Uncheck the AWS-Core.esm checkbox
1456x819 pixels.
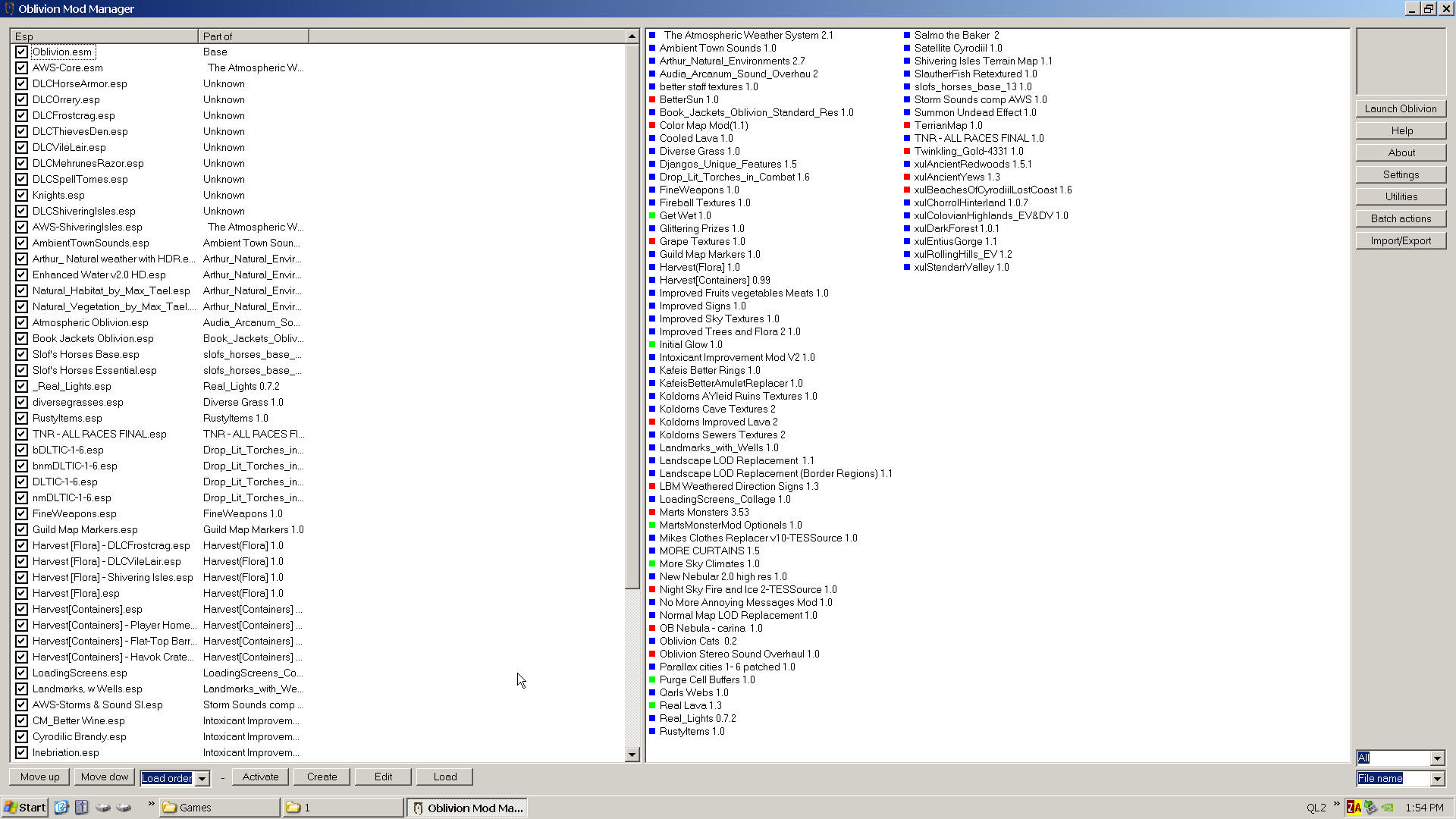point(21,67)
